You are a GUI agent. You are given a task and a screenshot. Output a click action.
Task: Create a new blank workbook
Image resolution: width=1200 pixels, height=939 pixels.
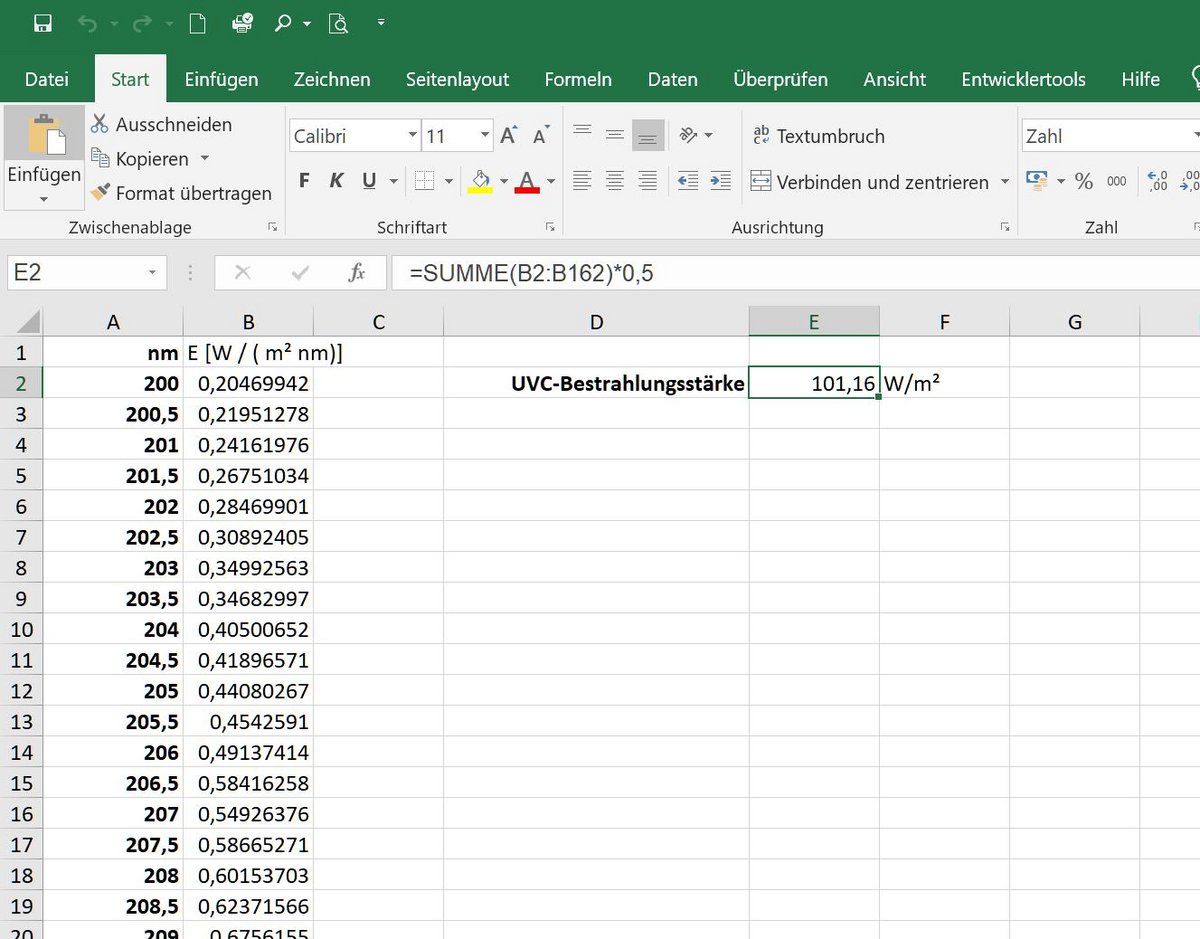point(198,22)
